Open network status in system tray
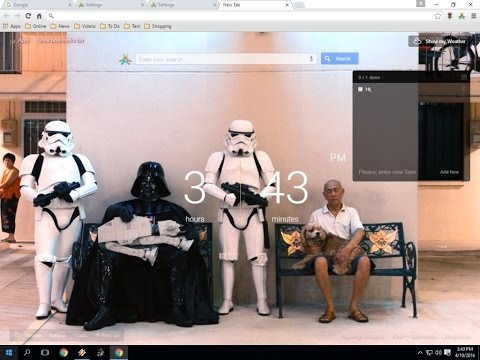480x360 pixels. click(x=430, y=352)
